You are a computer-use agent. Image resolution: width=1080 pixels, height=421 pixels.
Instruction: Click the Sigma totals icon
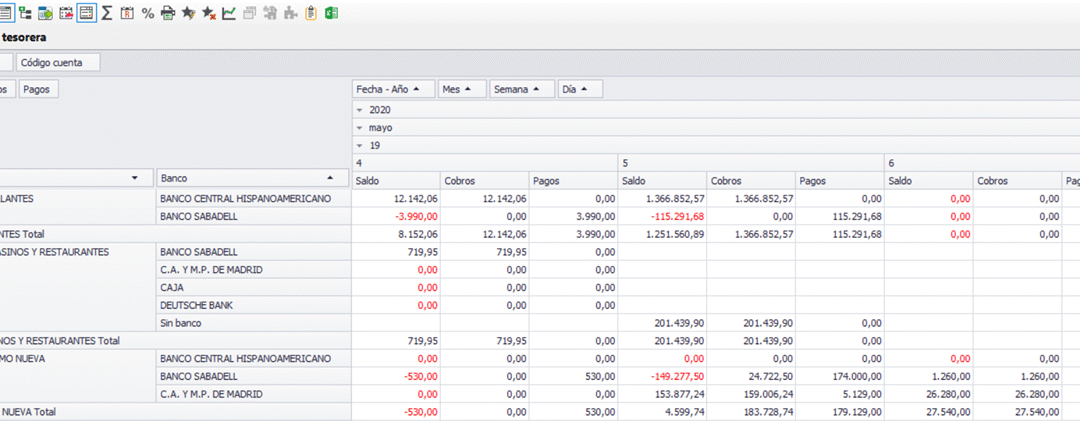click(107, 13)
